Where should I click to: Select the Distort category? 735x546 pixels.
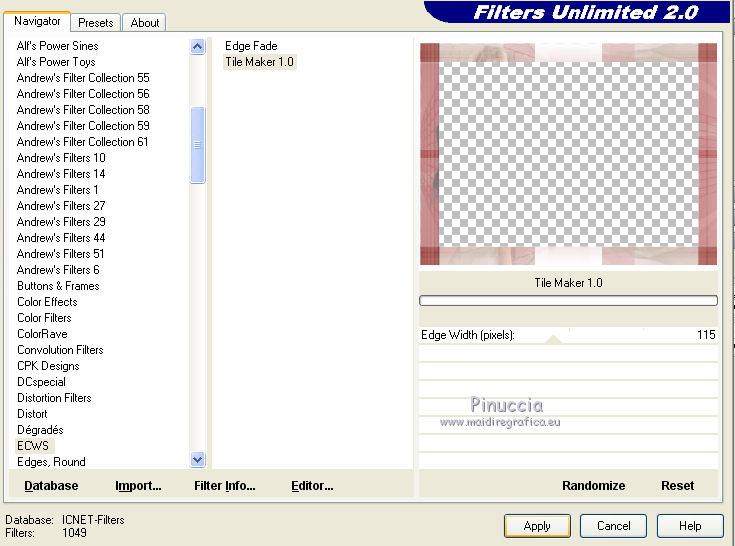(32, 414)
